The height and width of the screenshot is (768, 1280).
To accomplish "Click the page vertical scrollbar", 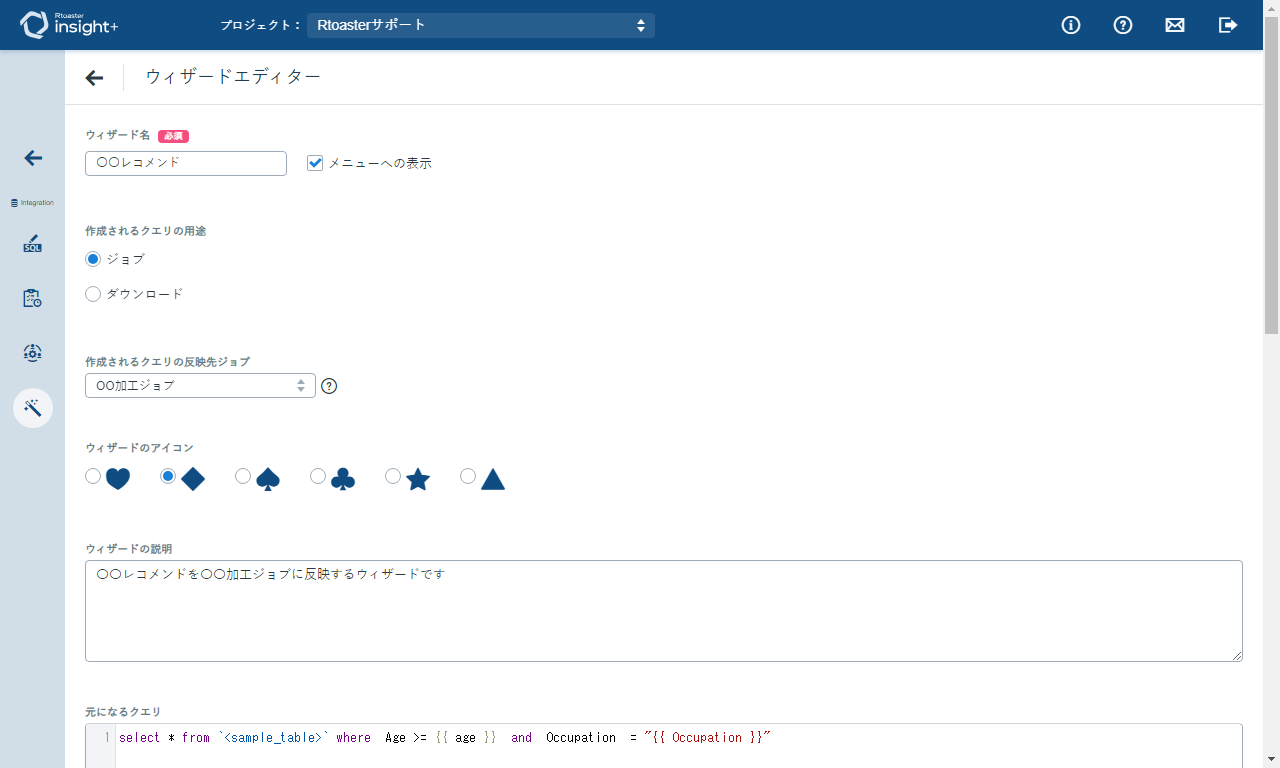I will click(1272, 175).
